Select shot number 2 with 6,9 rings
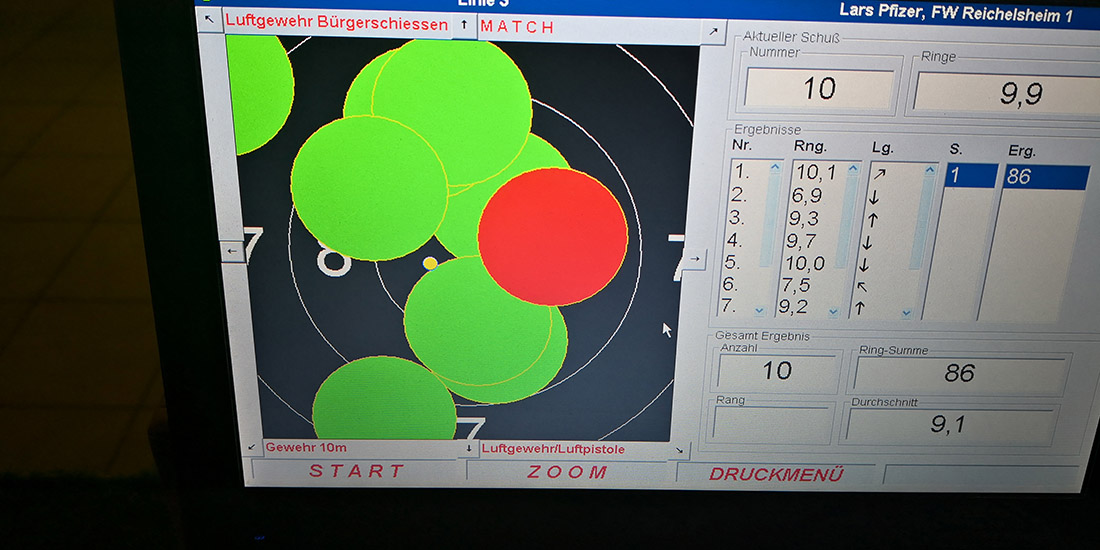 tap(808, 196)
